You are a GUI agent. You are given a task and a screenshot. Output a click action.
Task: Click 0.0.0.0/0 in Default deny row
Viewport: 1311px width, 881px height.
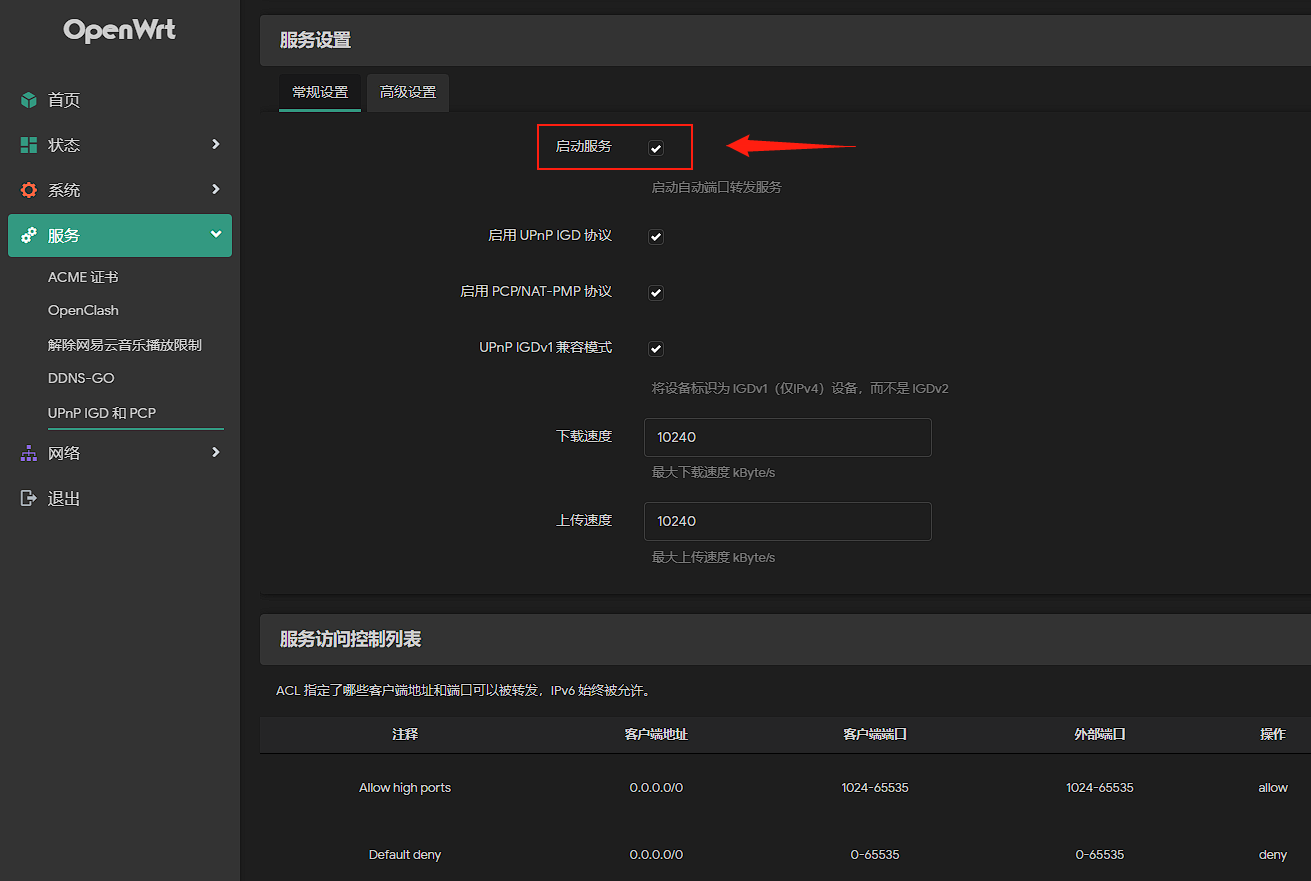point(656,855)
